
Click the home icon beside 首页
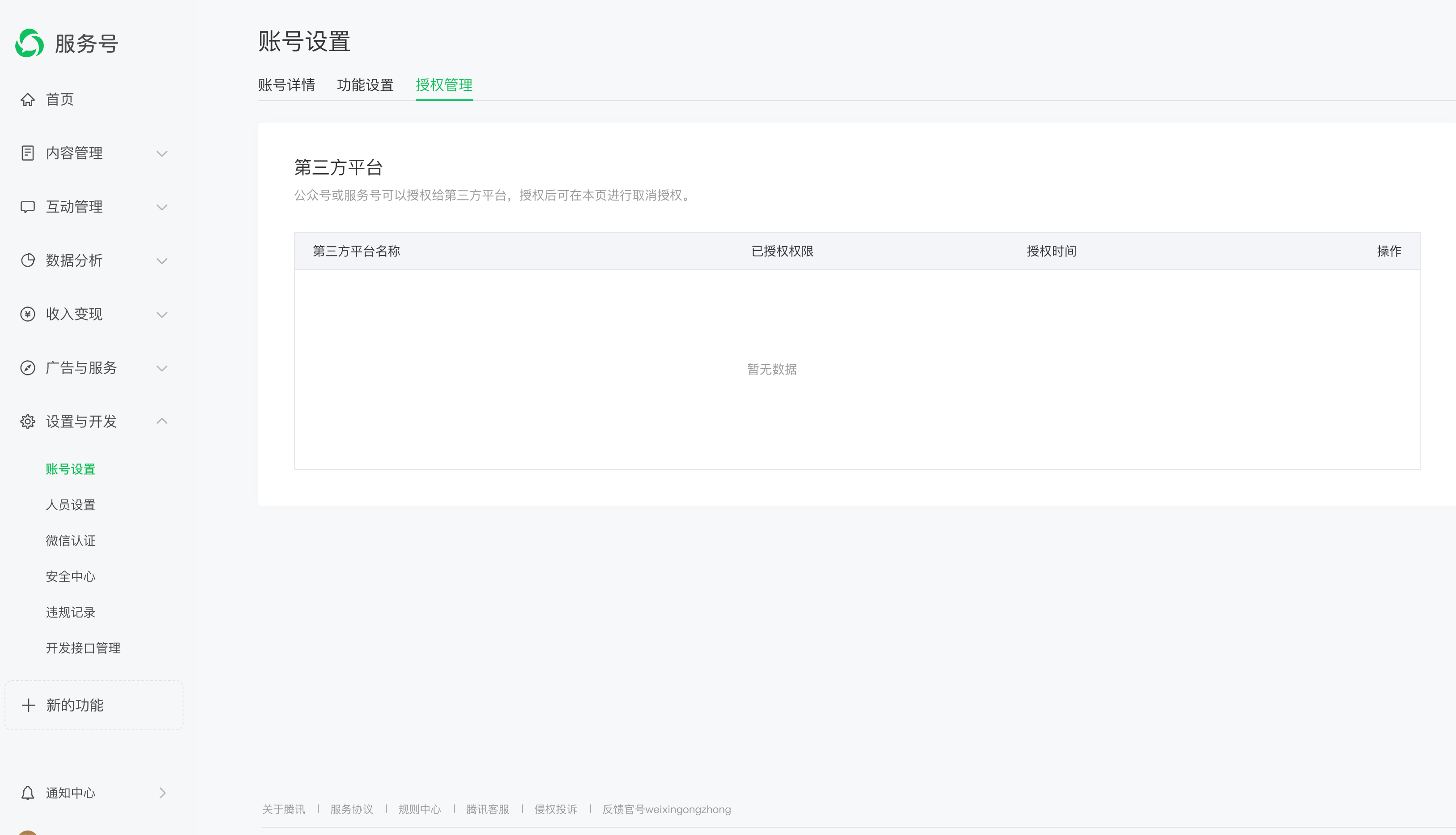[x=28, y=100]
